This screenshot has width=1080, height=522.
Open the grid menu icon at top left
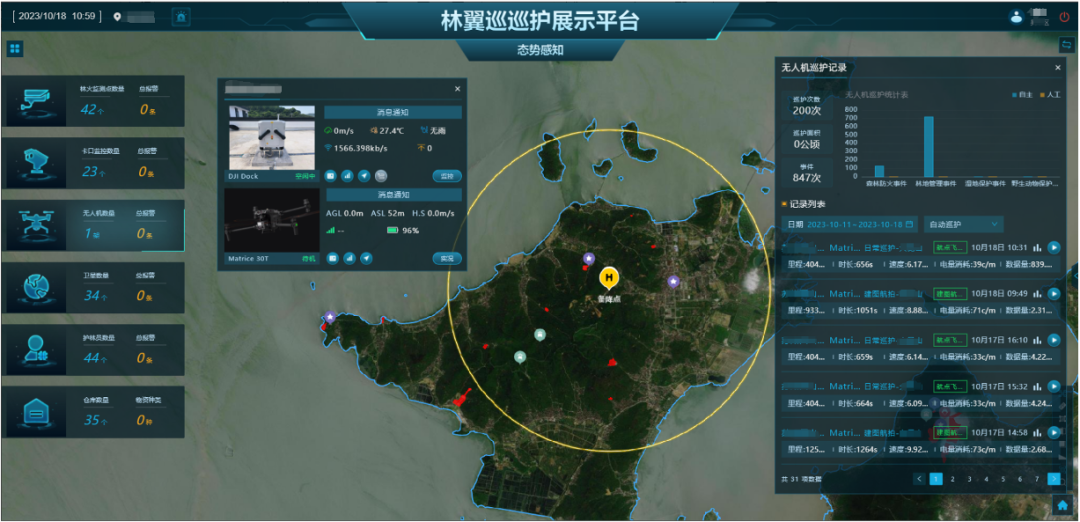tap(15, 48)
